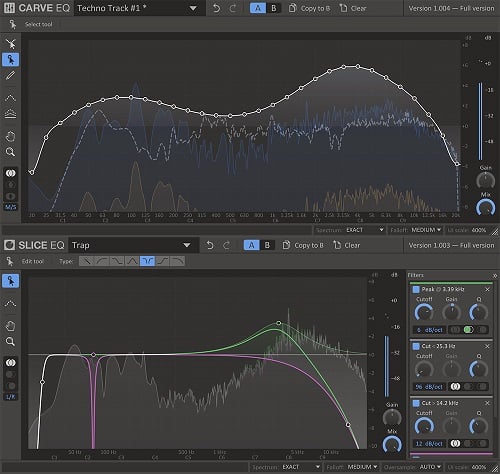Viewport: 500px width, 474px height.
Task: Pick the single curve peak tool in Carve EQ
Action: [10, 98]
